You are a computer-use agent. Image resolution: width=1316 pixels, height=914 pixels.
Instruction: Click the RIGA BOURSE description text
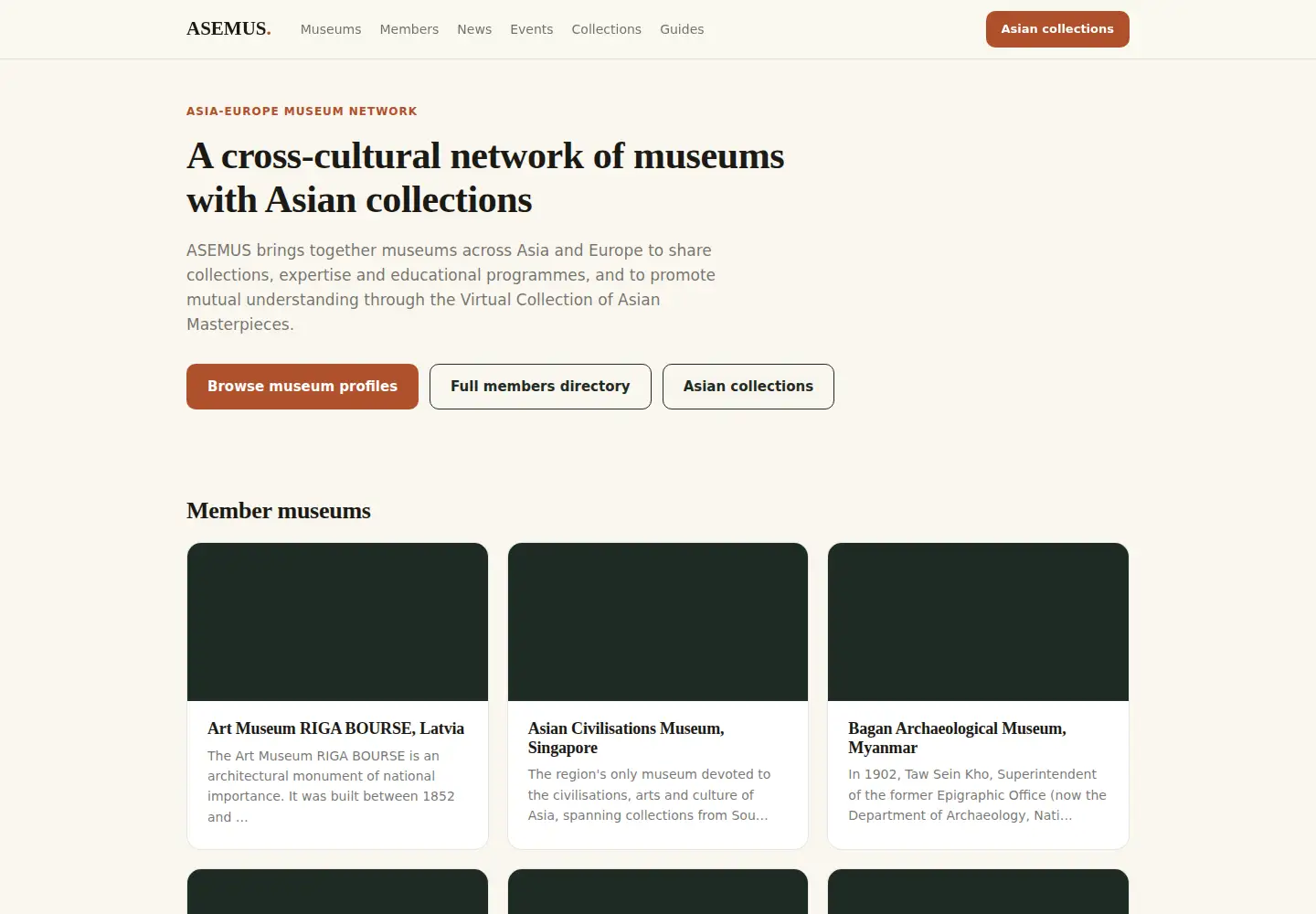[332, 786]
